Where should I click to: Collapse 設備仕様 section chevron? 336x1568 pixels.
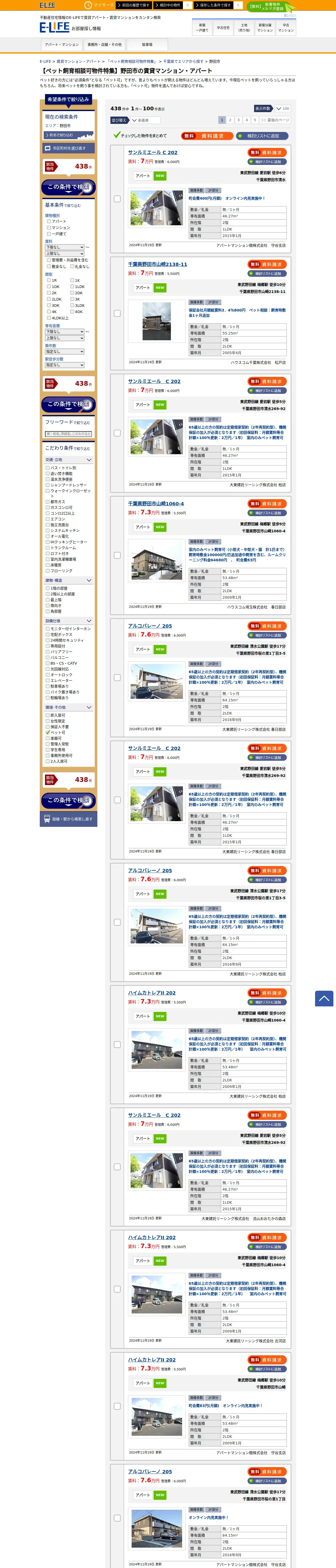click(x=89, y=621)
